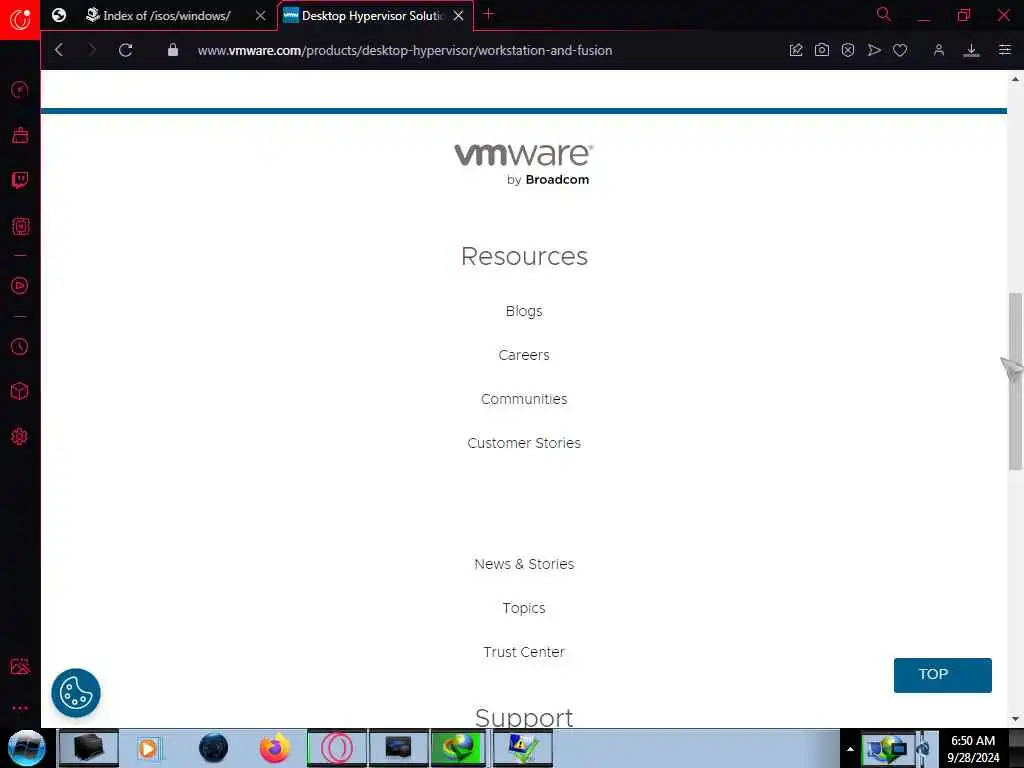Viewport: 1024px width, 768px height.
Task: Open the search tabs magnifier icon
Action: [884, 14]
